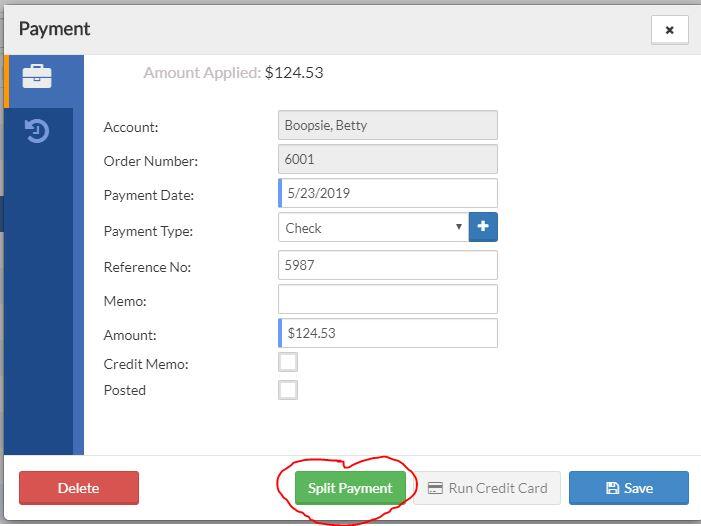
Task: Click the Posted label text
Action: pos(125,390)
